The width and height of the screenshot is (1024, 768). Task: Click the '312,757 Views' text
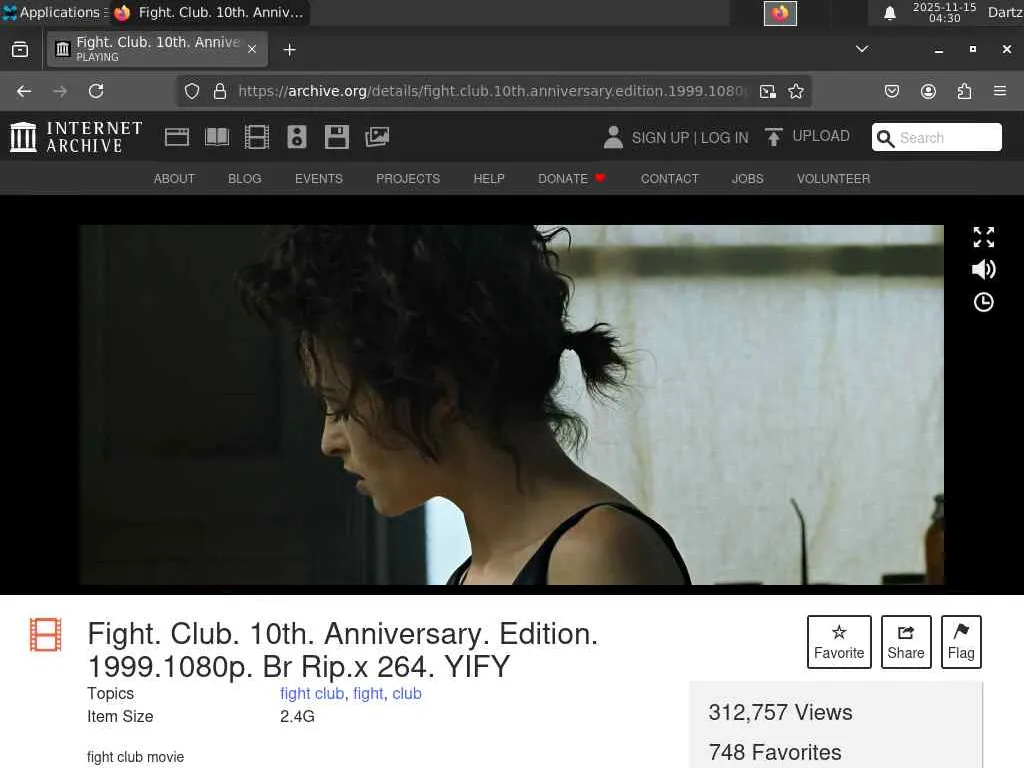pyautogui.click(x=780, y=712)
